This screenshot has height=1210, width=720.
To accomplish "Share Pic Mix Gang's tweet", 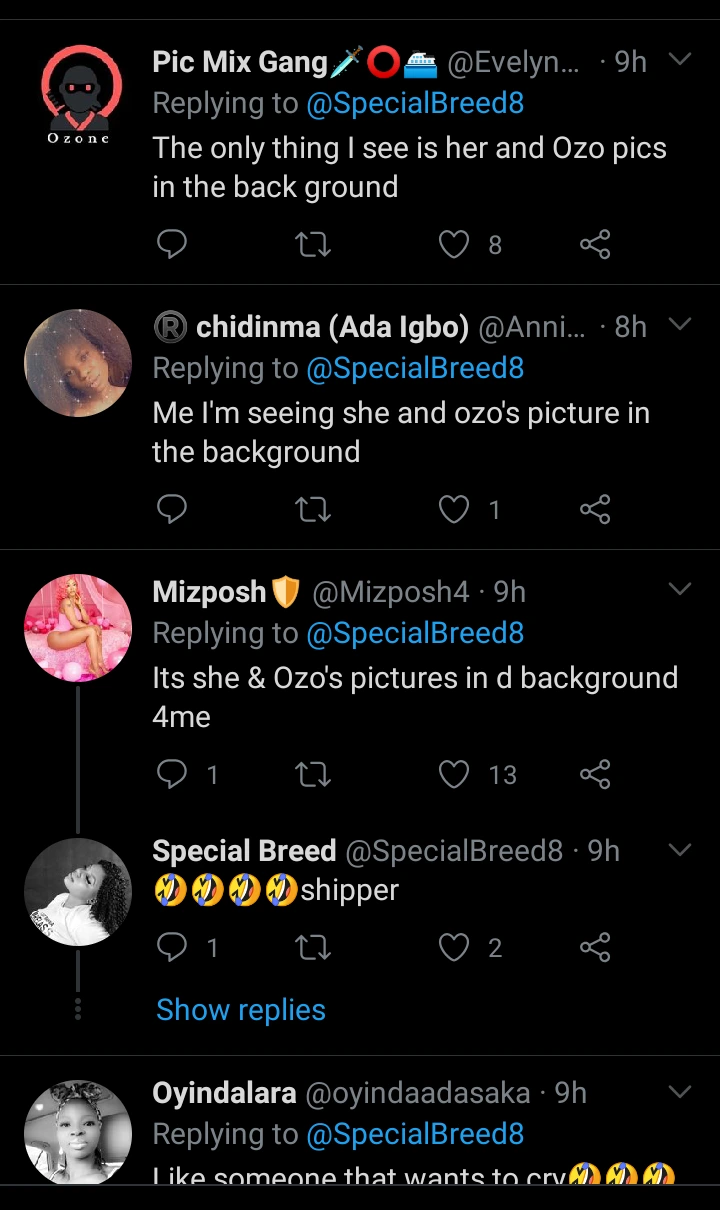I will point(595,244).
